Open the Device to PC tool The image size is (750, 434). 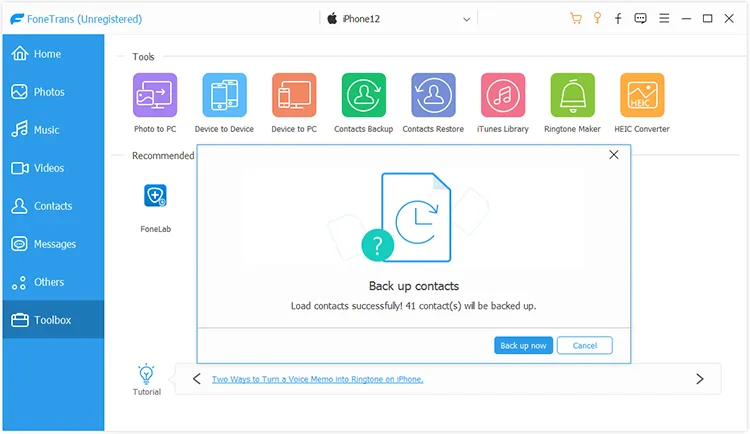coord(294,95)
